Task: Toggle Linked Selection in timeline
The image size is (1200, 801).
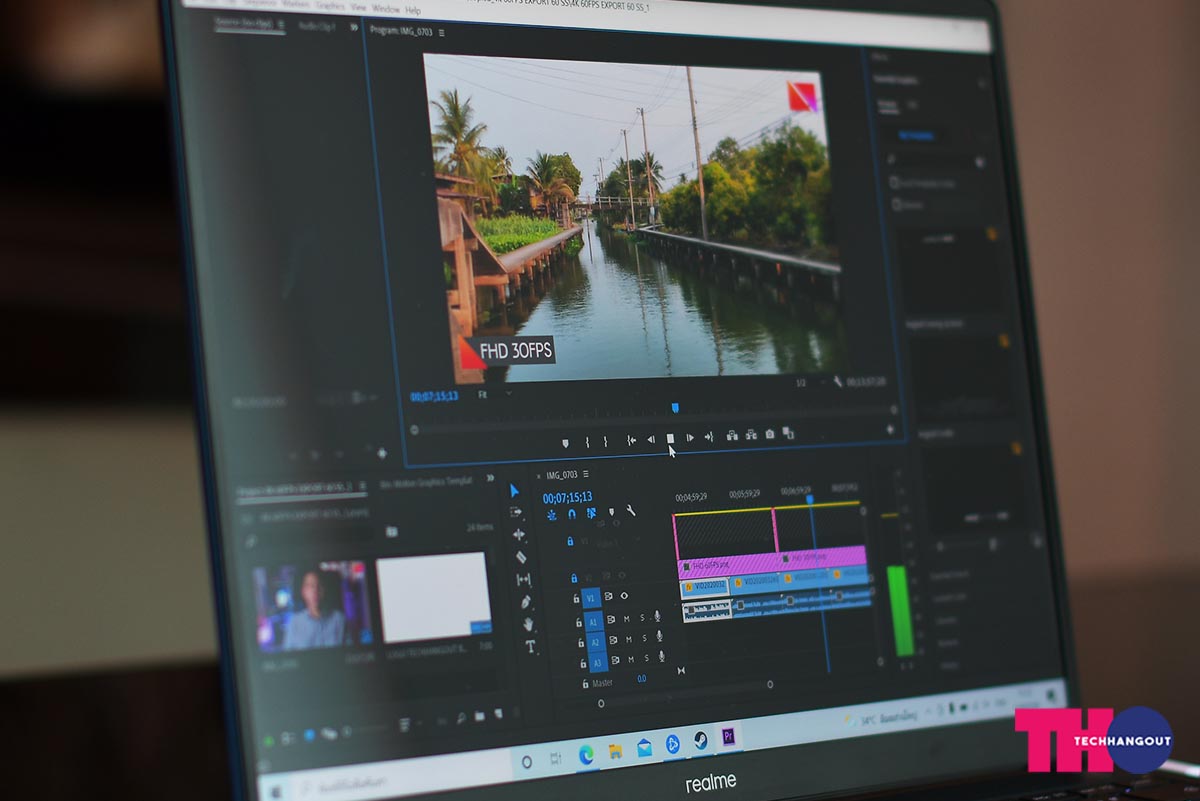Action: [591, 513]
